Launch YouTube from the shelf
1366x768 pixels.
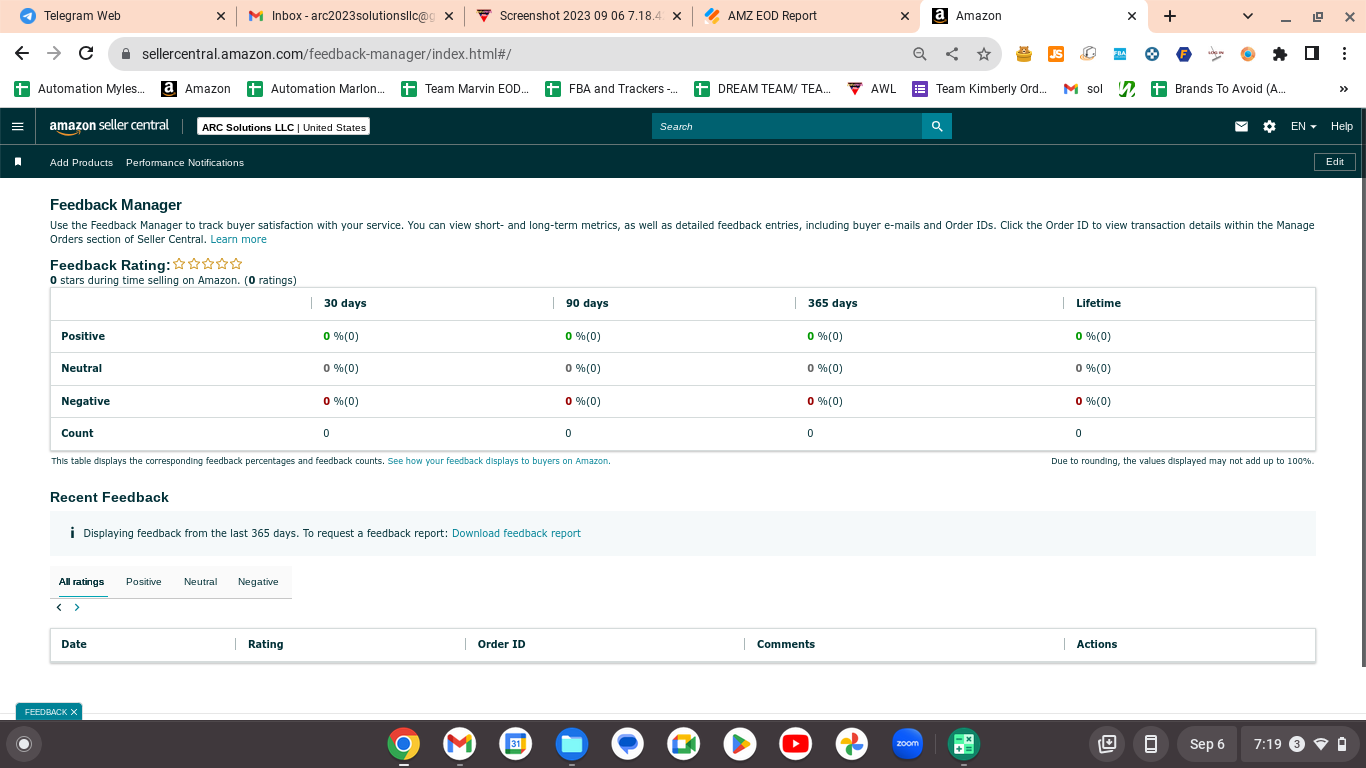point(796,744)
